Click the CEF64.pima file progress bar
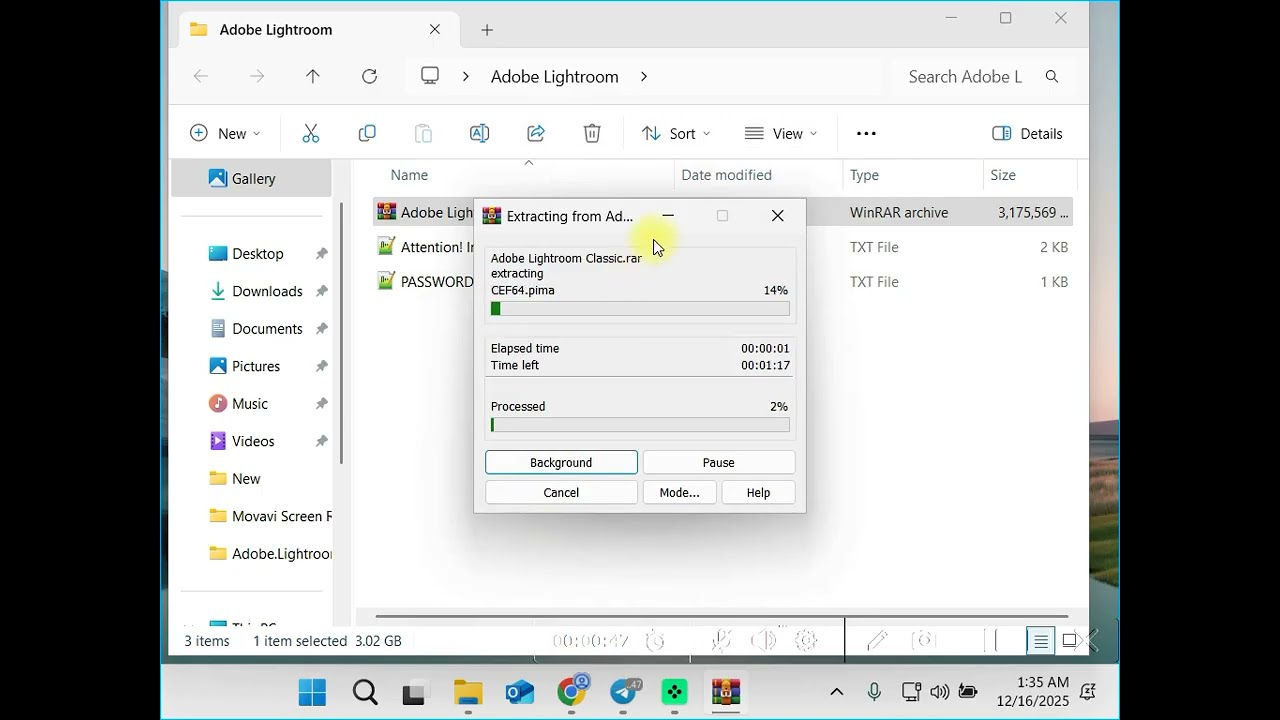The image size is (1280, 720). coord(640,309)
